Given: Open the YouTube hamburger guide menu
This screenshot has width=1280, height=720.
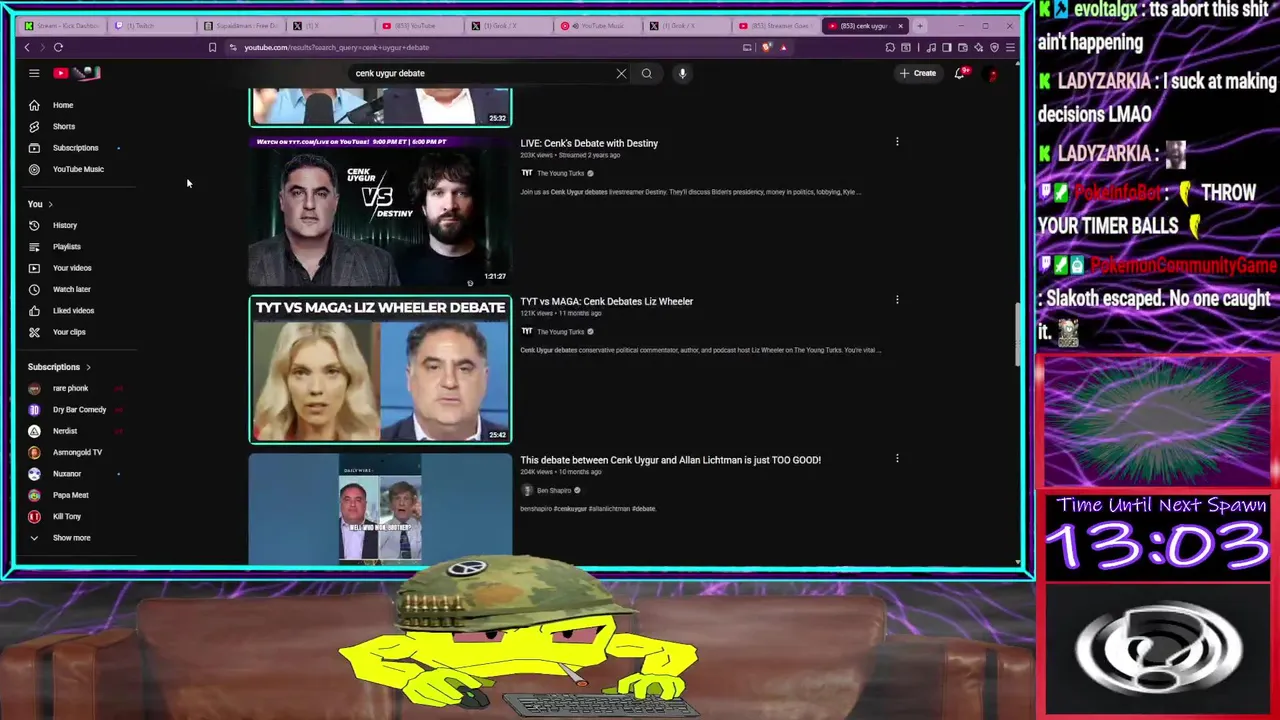Looking at the screenshot, I should point(34,73).
